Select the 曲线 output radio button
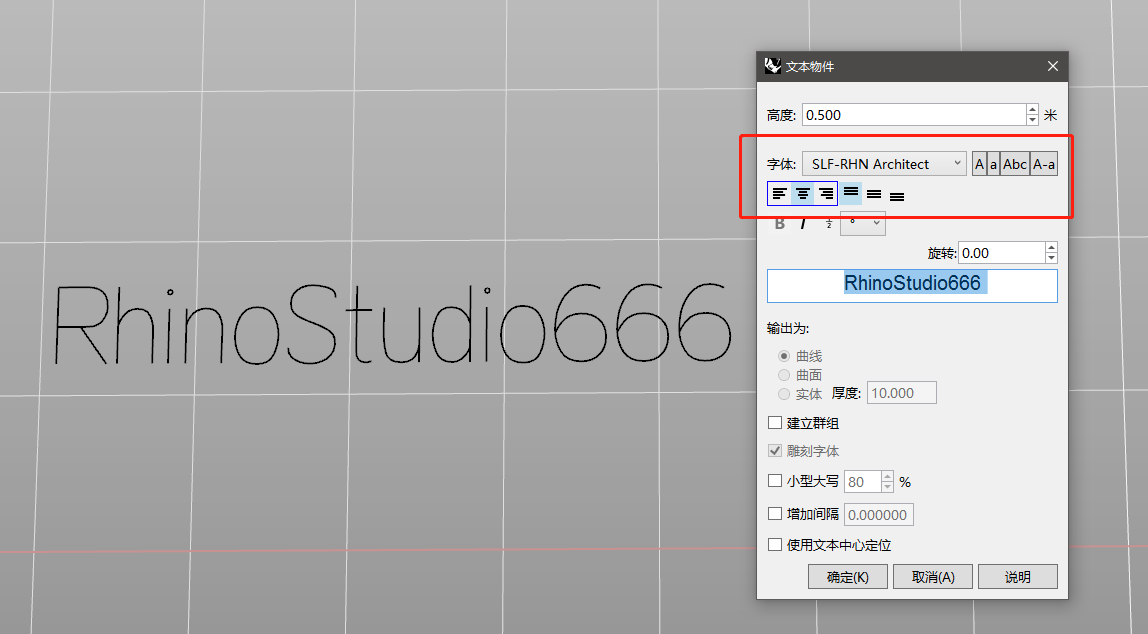 784,356
